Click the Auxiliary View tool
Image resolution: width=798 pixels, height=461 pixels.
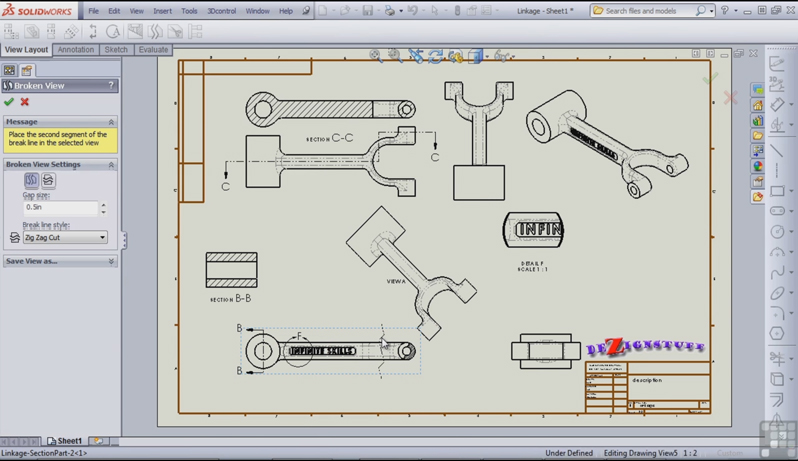pyautogui.click(x=72, y=32)
